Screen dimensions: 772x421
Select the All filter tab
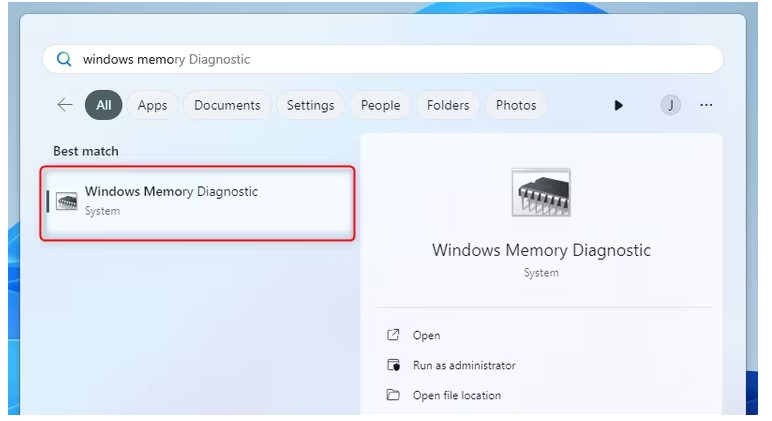tap(103, 105)
